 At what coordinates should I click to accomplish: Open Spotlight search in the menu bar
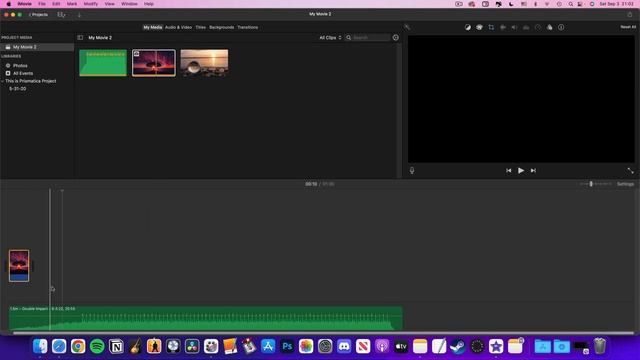571,4
